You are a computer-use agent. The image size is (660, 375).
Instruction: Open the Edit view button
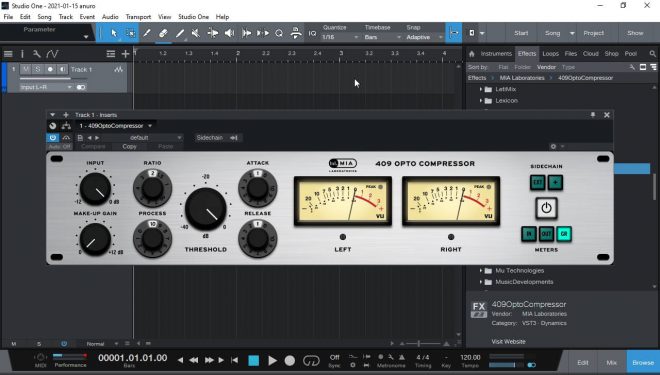click(x=583, y=362)
